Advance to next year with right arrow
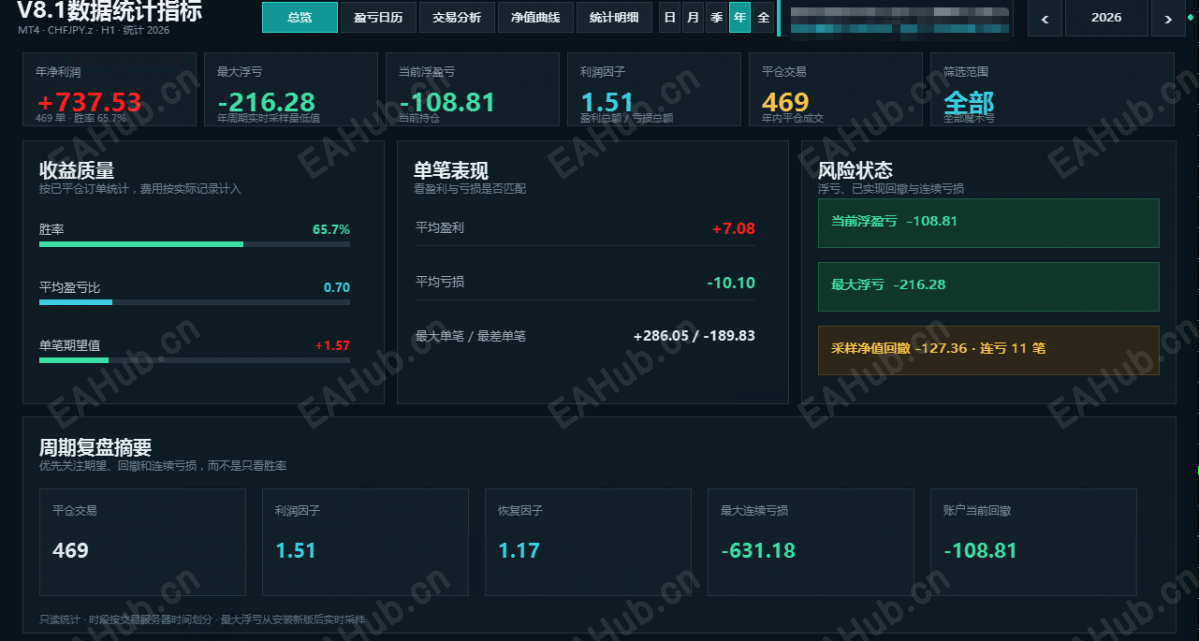Image resolution: width=1199 pixels, height=641 pixels. click(1168, 18)
